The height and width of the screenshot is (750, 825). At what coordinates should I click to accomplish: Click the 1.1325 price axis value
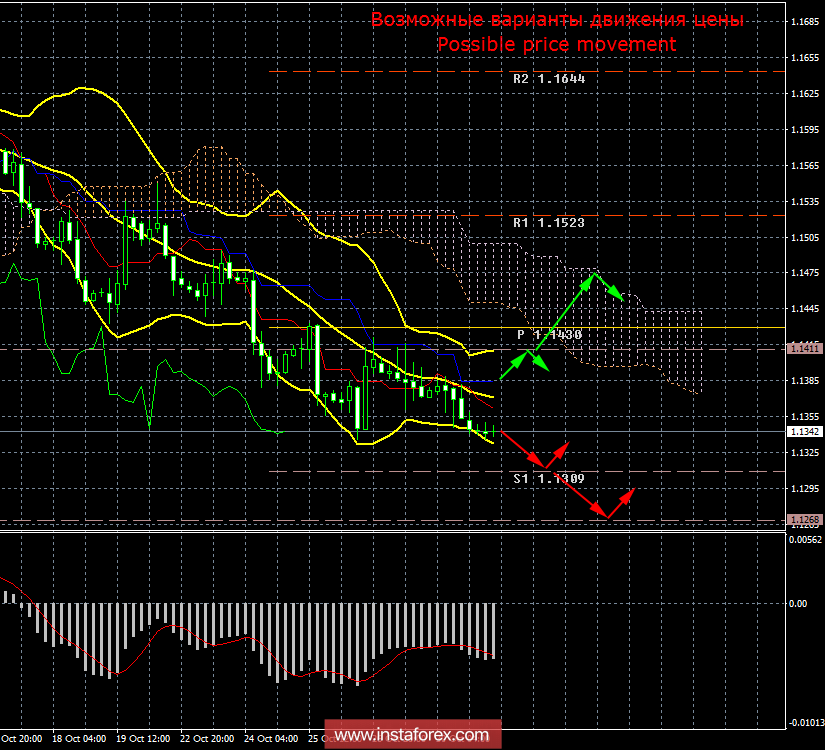pos(805,453)
